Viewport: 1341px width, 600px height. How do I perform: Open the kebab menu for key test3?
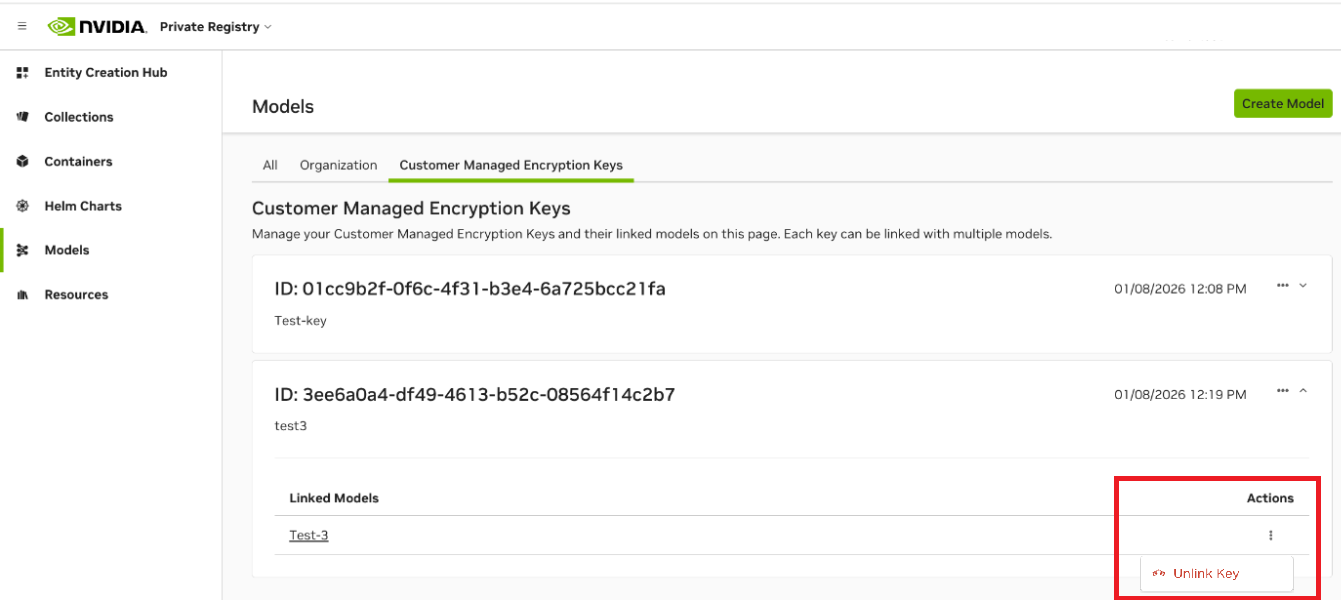click(1282, 392)
